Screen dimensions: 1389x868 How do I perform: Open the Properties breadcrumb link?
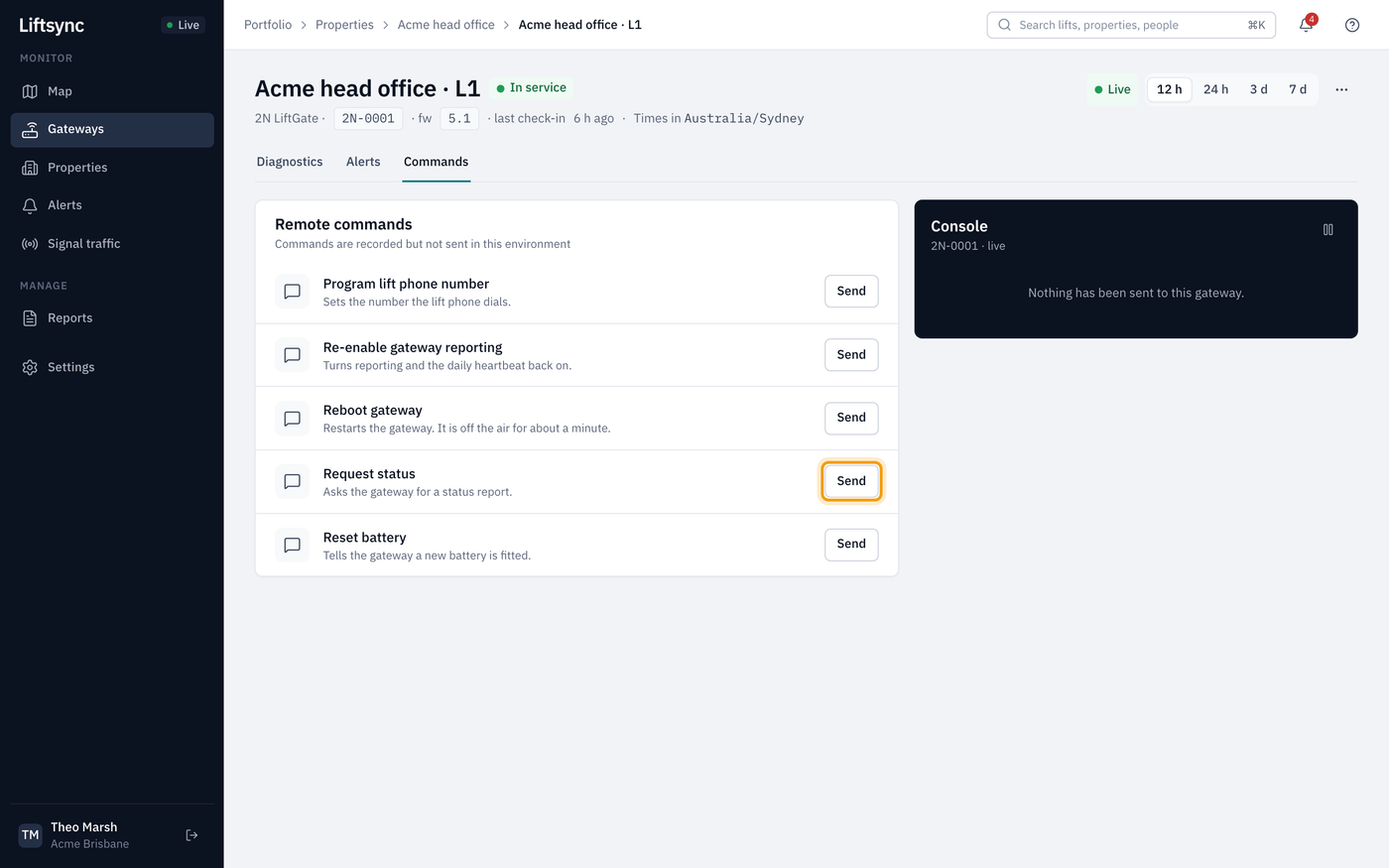(344, 25)
